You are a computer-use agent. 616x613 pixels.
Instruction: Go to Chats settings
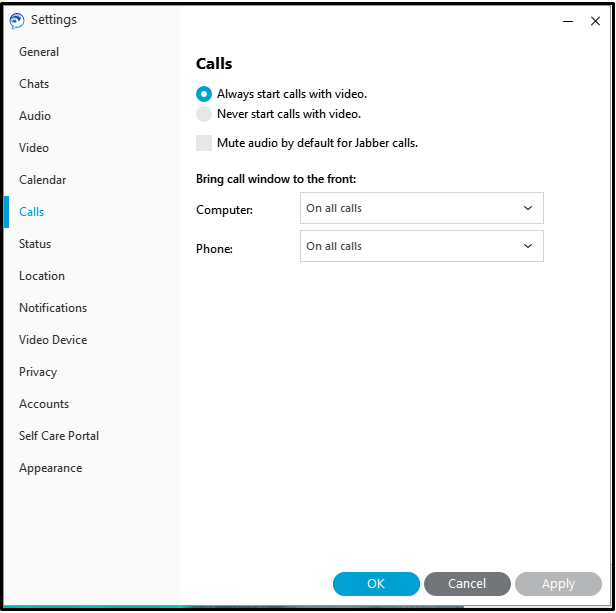34,84
